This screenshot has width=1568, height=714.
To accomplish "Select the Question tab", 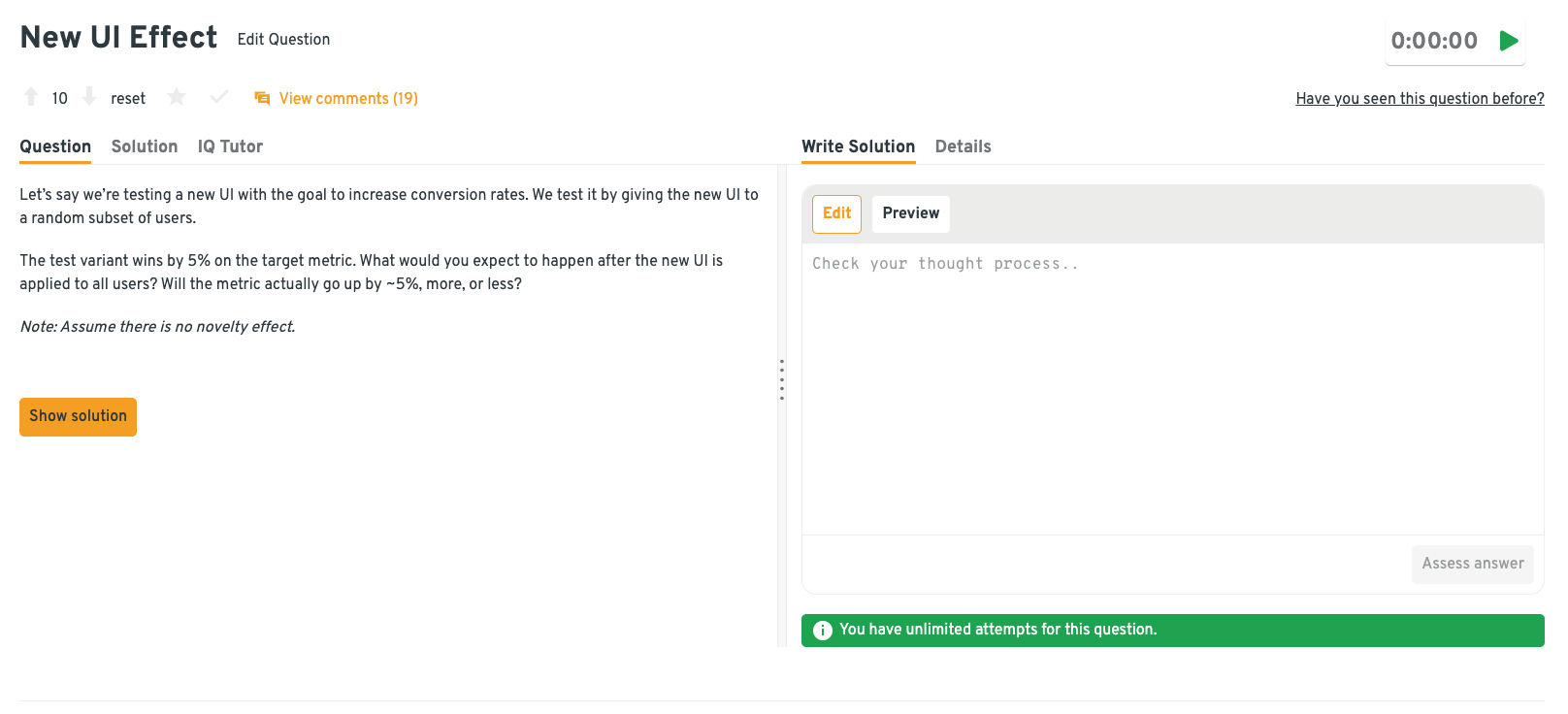I will [x=55, y=146].
